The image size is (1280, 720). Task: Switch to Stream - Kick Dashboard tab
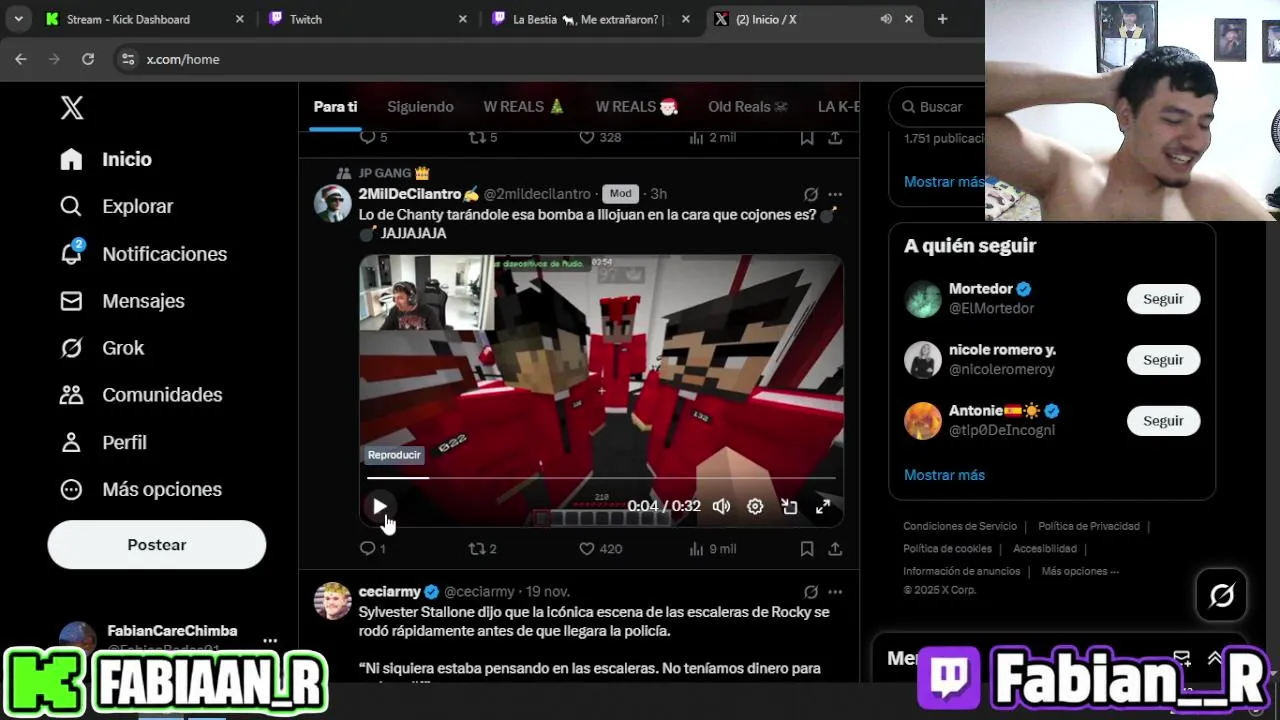point(146,19)
